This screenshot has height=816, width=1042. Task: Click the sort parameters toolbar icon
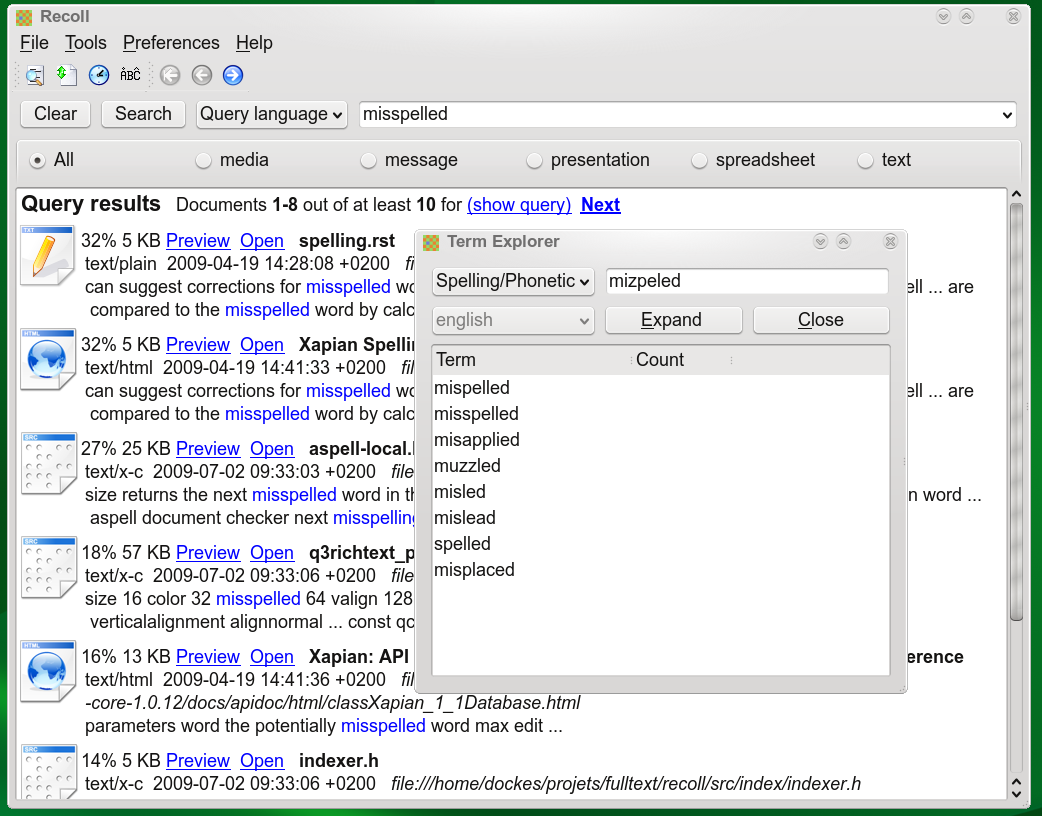[66, 75]
